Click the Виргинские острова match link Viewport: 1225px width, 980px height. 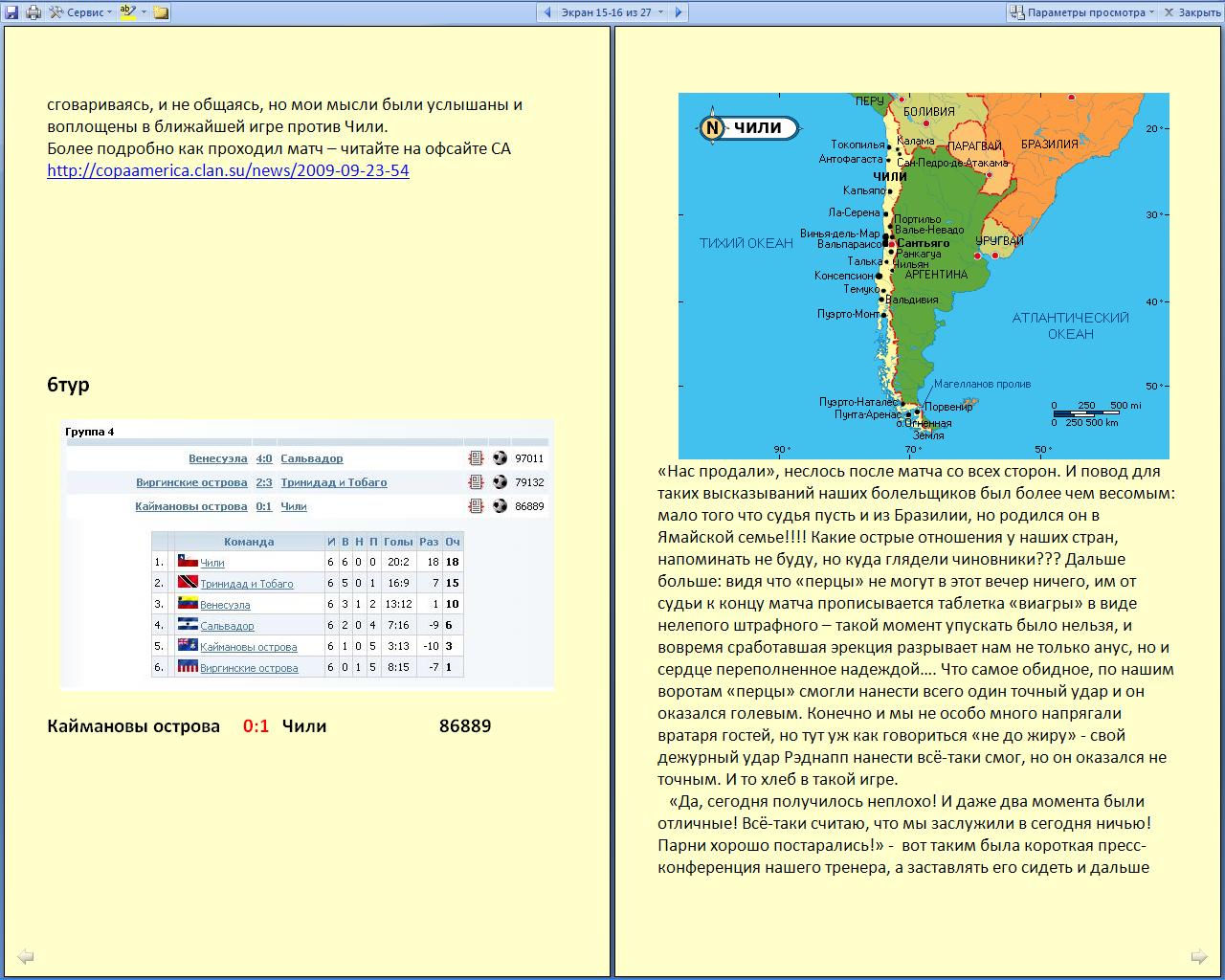click(x=191, y=482)
